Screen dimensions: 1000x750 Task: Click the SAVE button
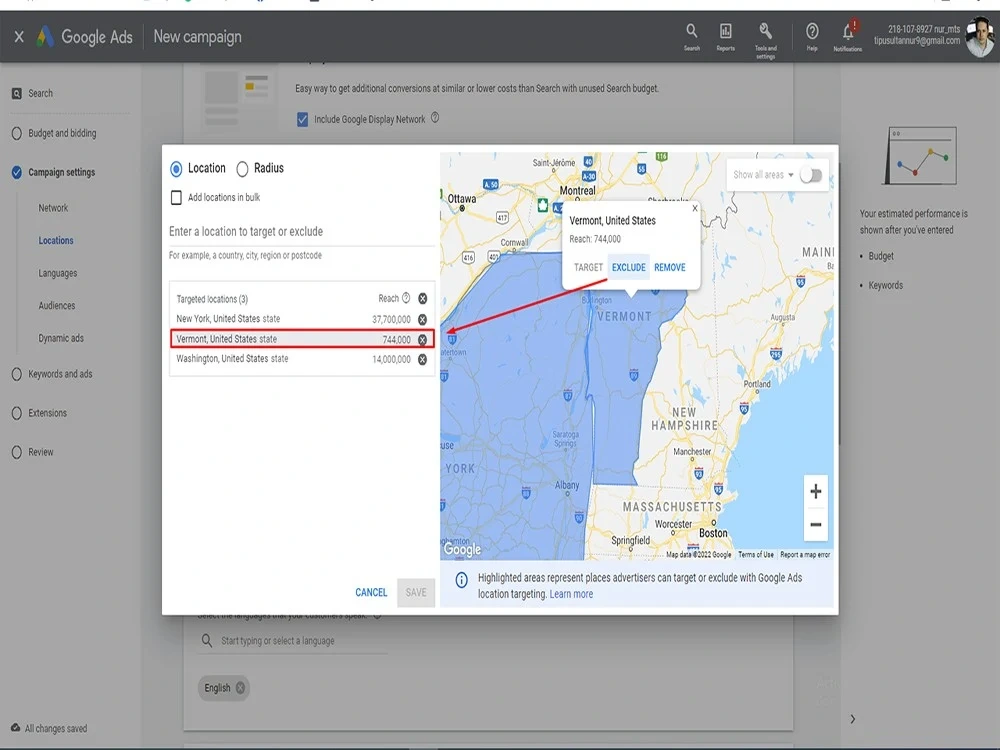tap(416, 592)
